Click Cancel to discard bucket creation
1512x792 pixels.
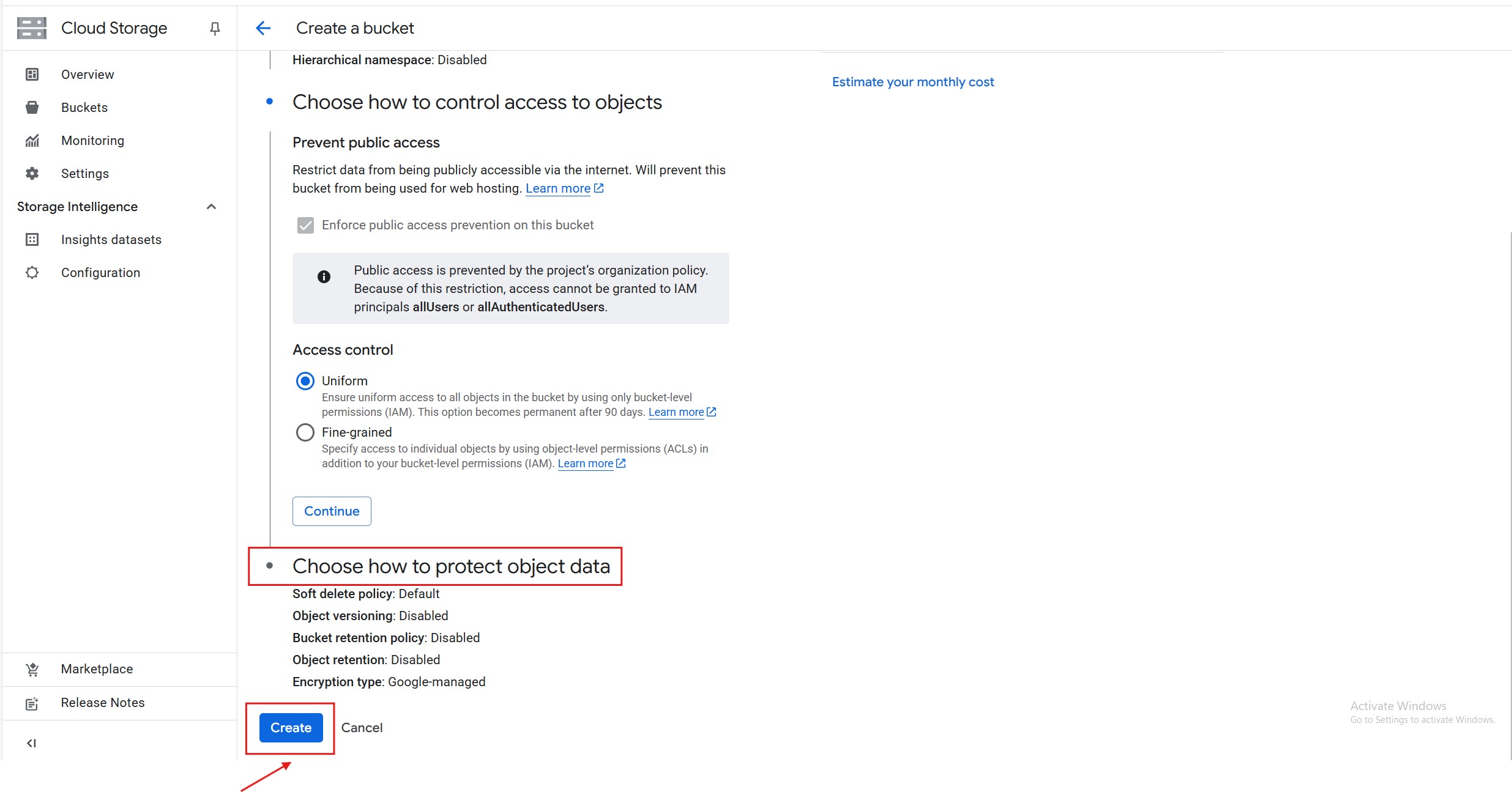pos(362,728)
